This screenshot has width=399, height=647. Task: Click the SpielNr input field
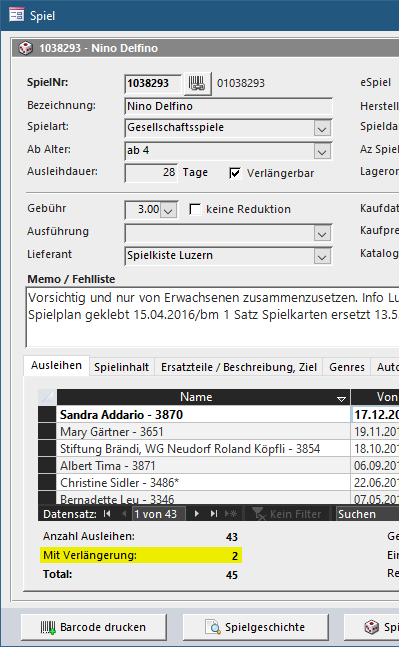(153, 84)
